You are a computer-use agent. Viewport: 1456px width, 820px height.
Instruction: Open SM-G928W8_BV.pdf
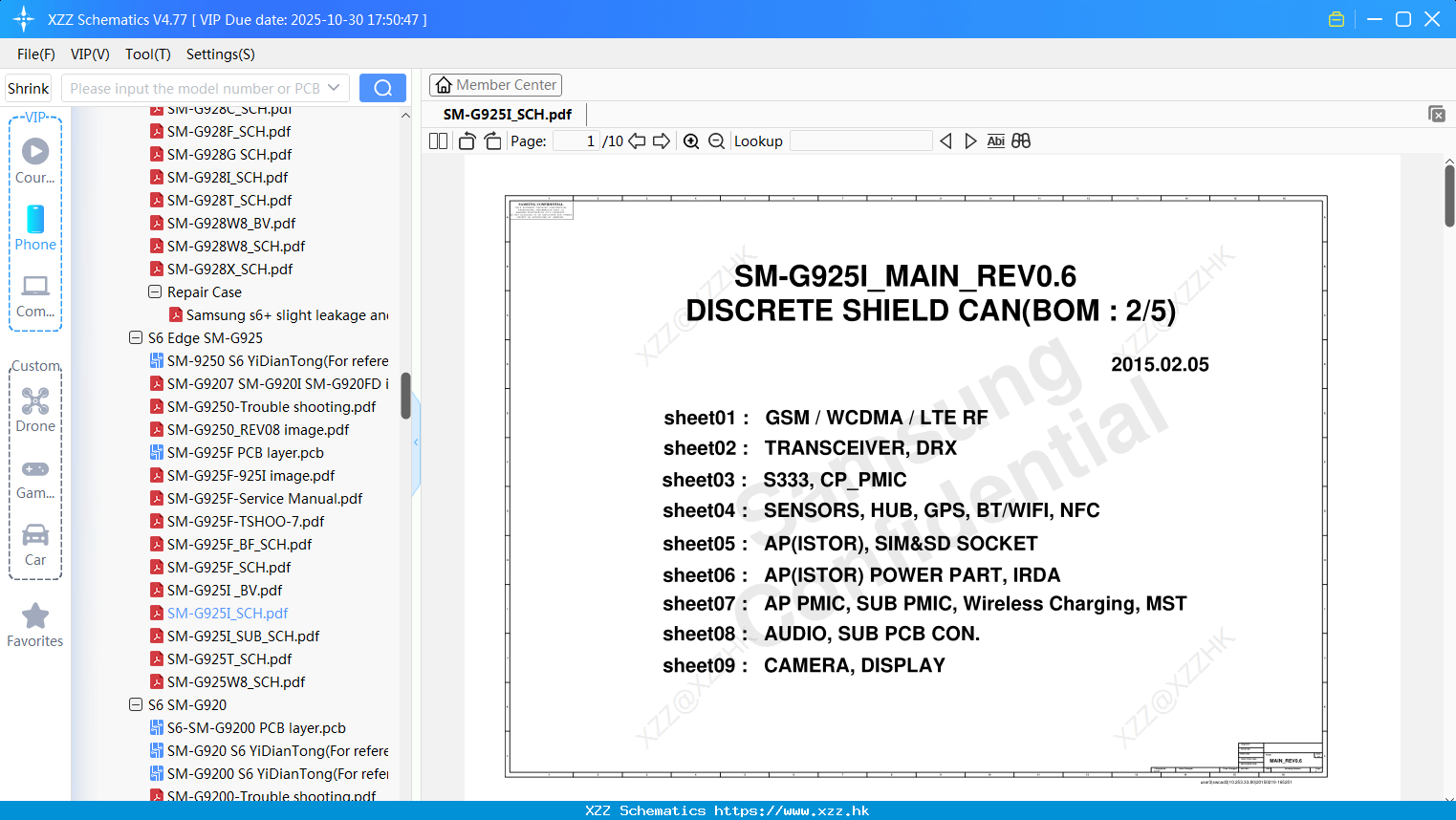[231, 223]
